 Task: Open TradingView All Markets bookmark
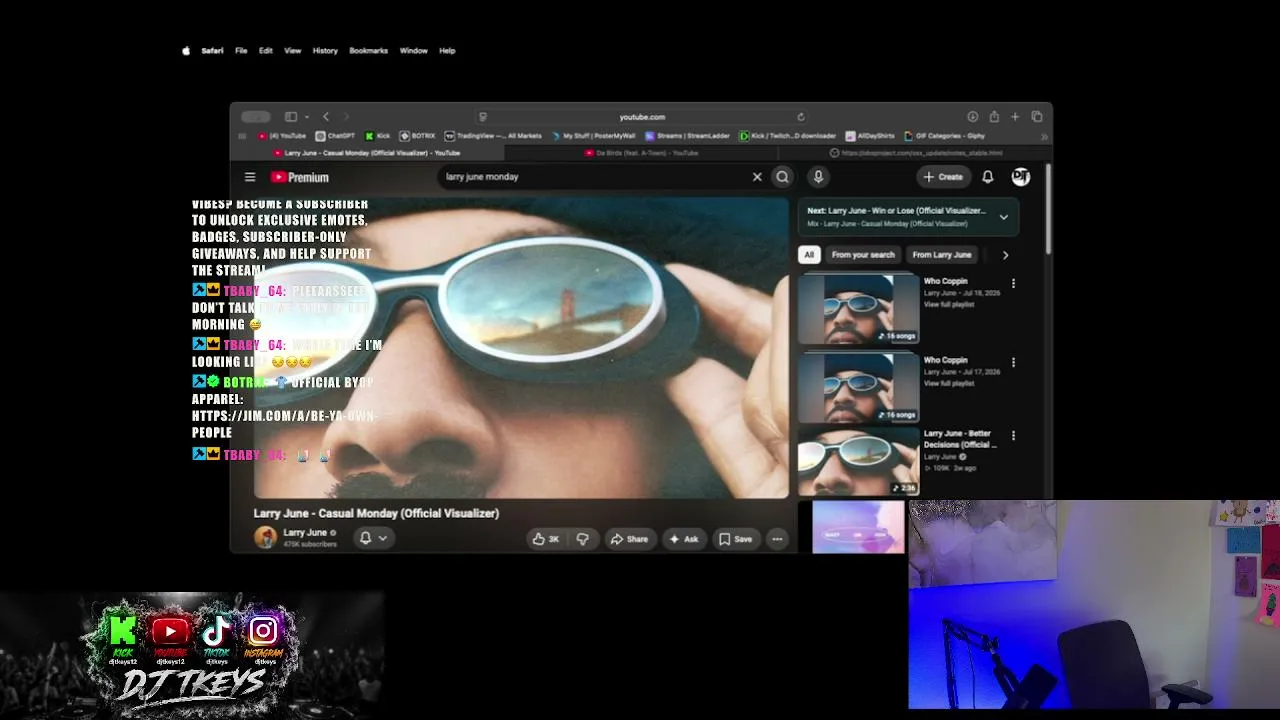(493, 136)
